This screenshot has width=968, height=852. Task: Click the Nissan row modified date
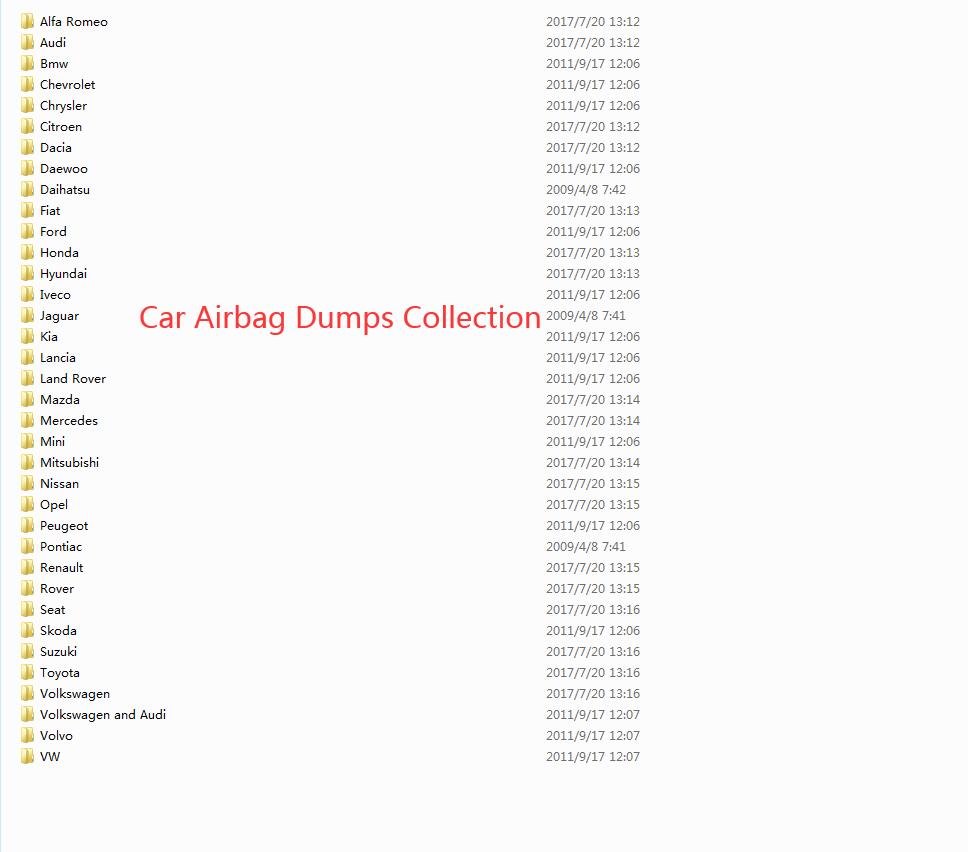[593, 483]
